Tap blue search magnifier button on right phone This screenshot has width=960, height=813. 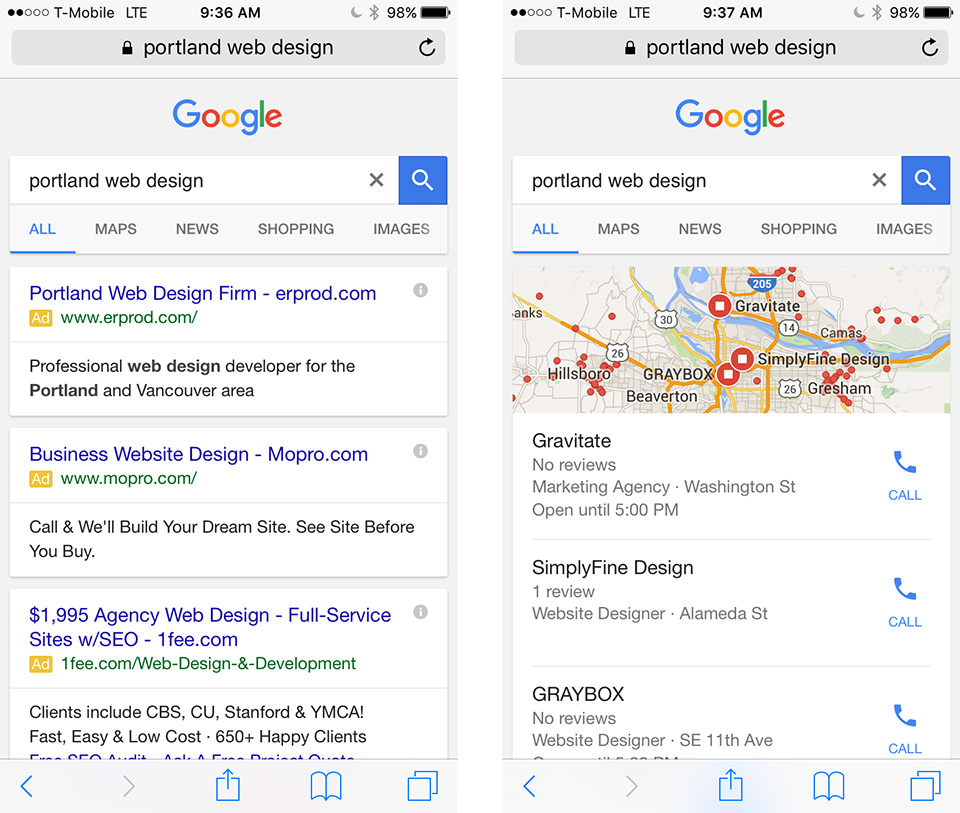click(x=925, y=180)
